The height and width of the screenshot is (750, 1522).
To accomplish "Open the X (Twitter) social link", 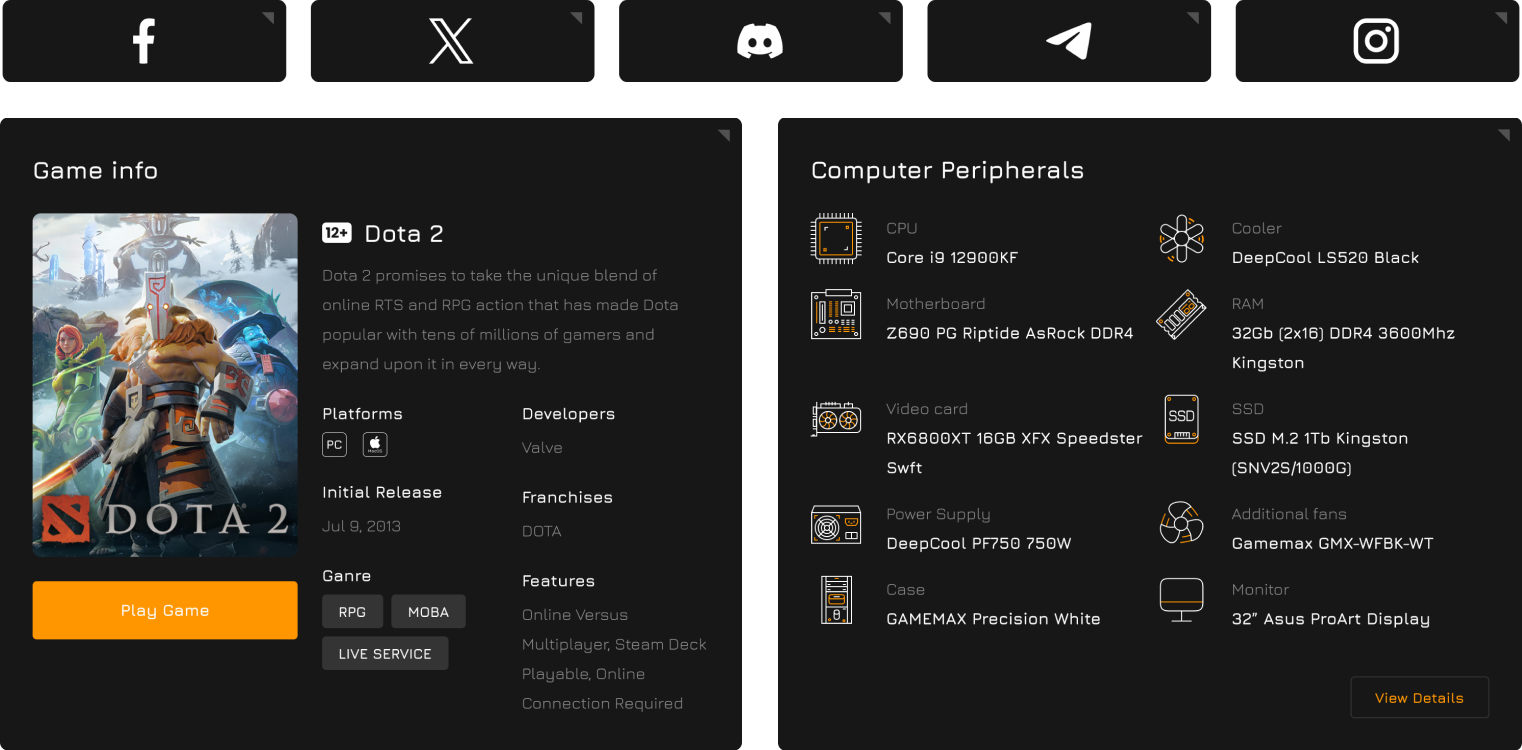I will tap(451, 42).
